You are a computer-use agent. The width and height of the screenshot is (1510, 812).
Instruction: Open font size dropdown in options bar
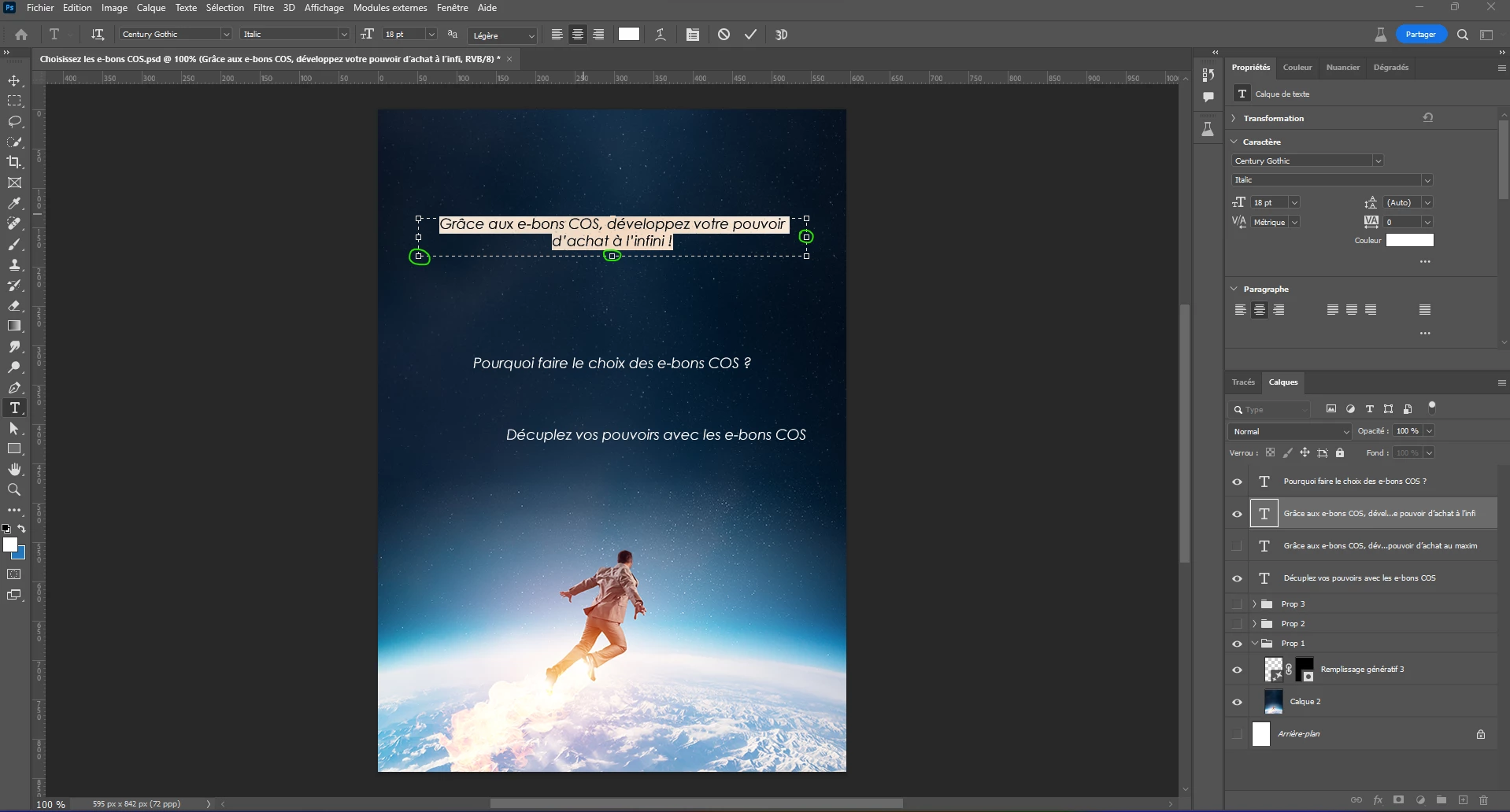[x=431, y=35]
